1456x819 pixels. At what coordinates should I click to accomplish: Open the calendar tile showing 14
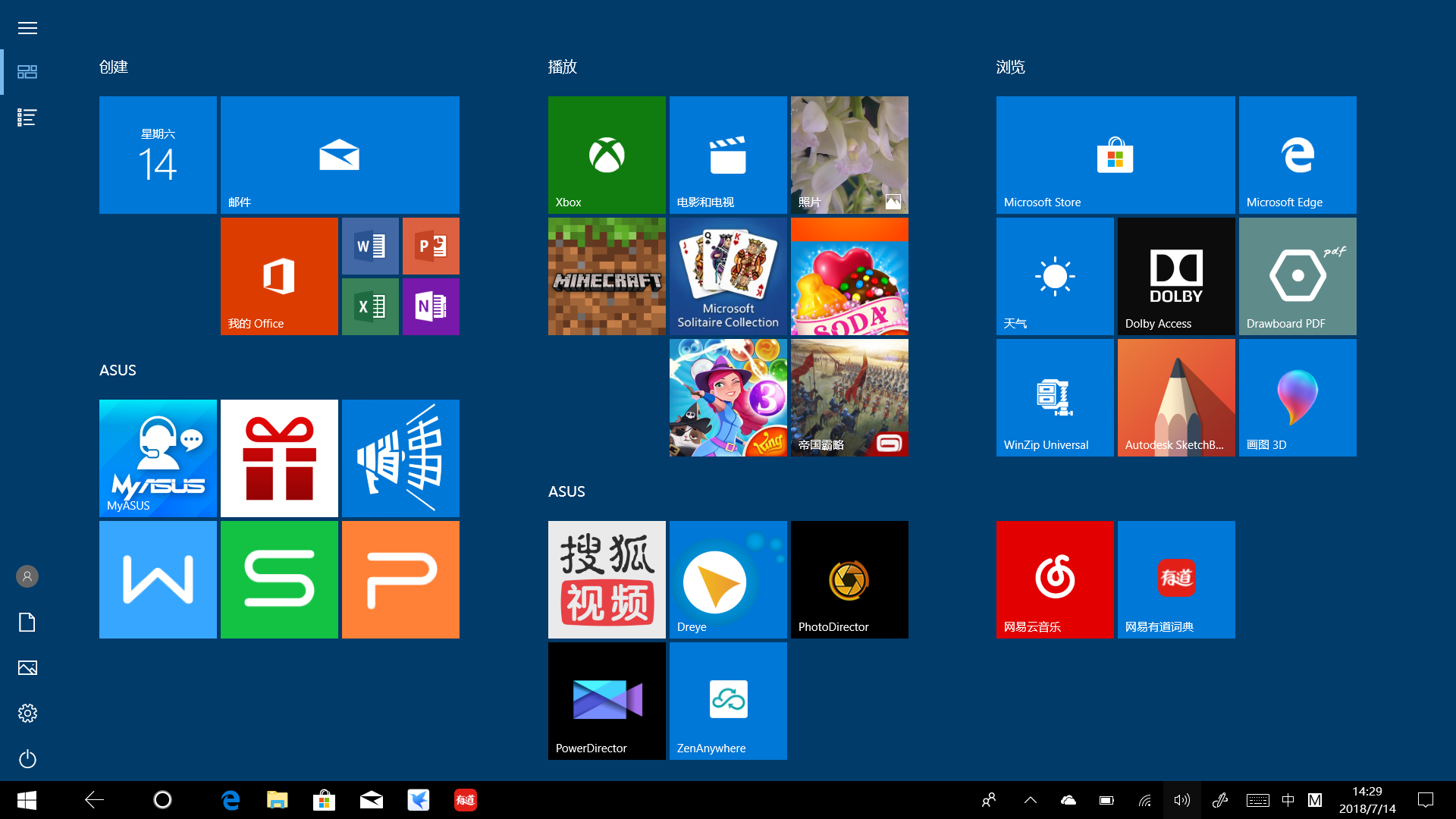click(158, 155)
